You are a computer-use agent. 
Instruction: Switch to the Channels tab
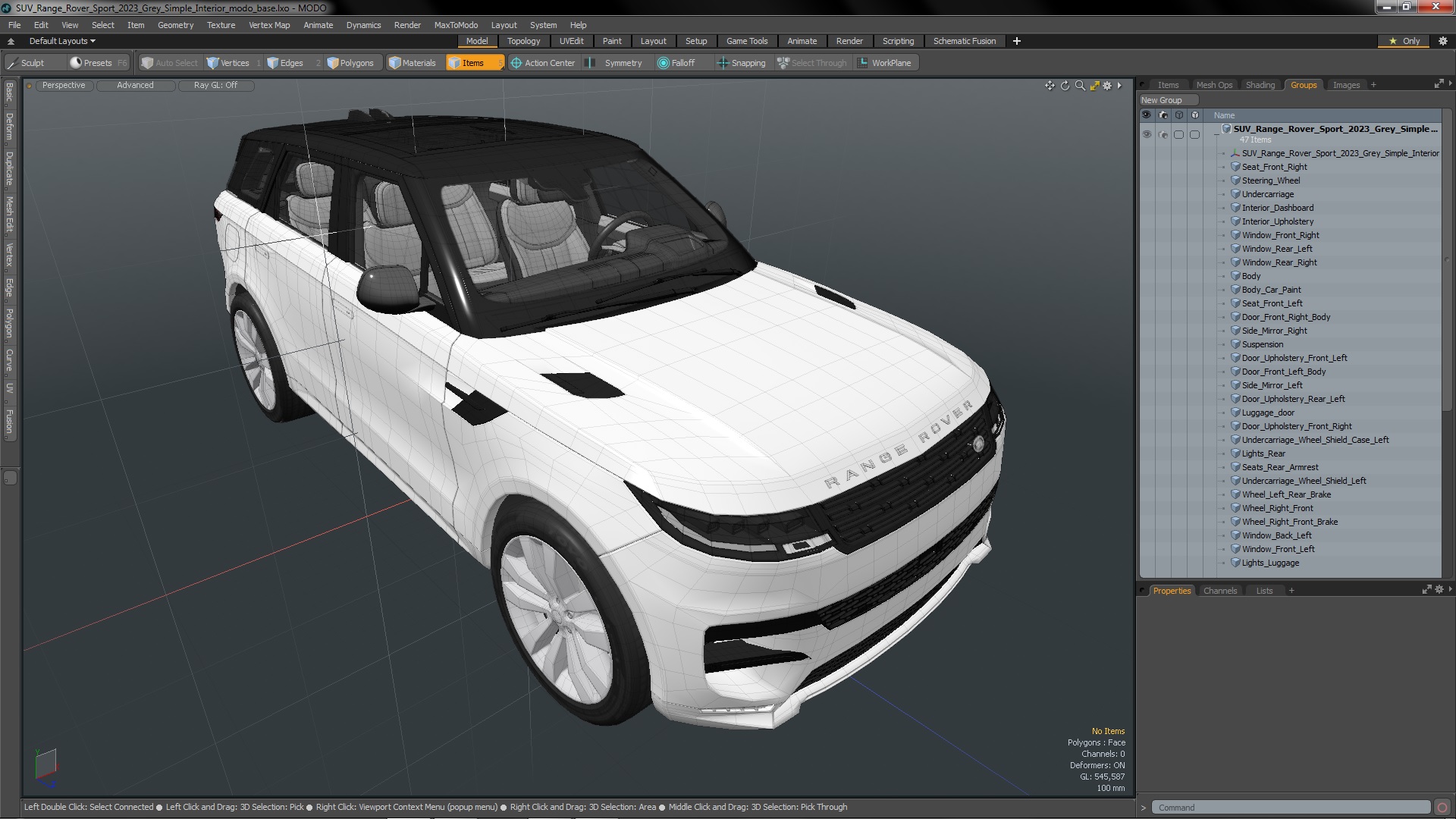point(1219,591)
